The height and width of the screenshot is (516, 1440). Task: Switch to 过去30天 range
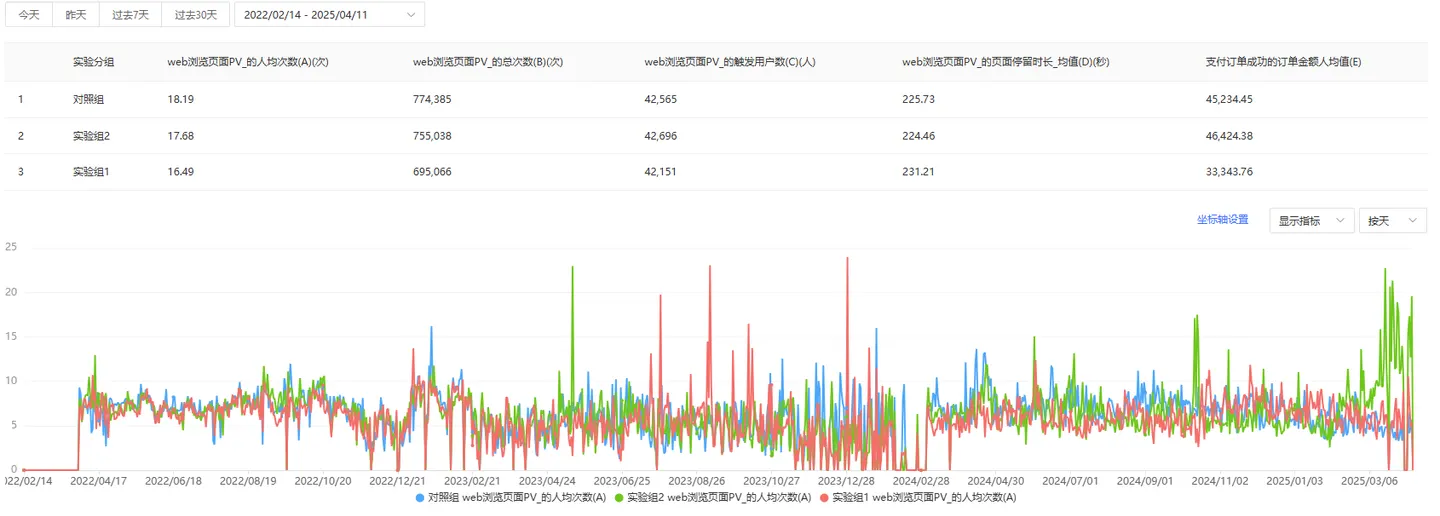(x=195, y=15)
